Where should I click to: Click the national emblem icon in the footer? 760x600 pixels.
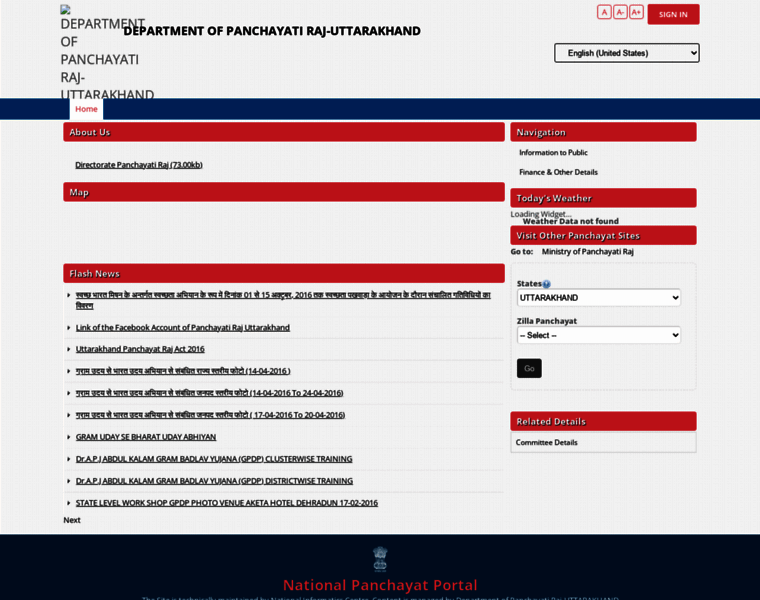[x=380, y=558]
